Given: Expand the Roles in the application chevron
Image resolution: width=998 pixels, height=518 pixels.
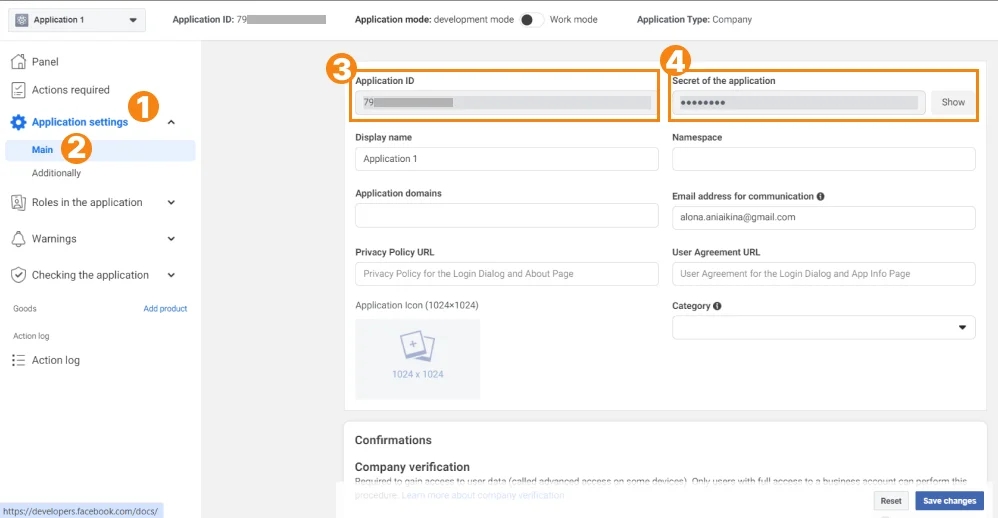Looking at the screenshot, I should tap(171, 202).
